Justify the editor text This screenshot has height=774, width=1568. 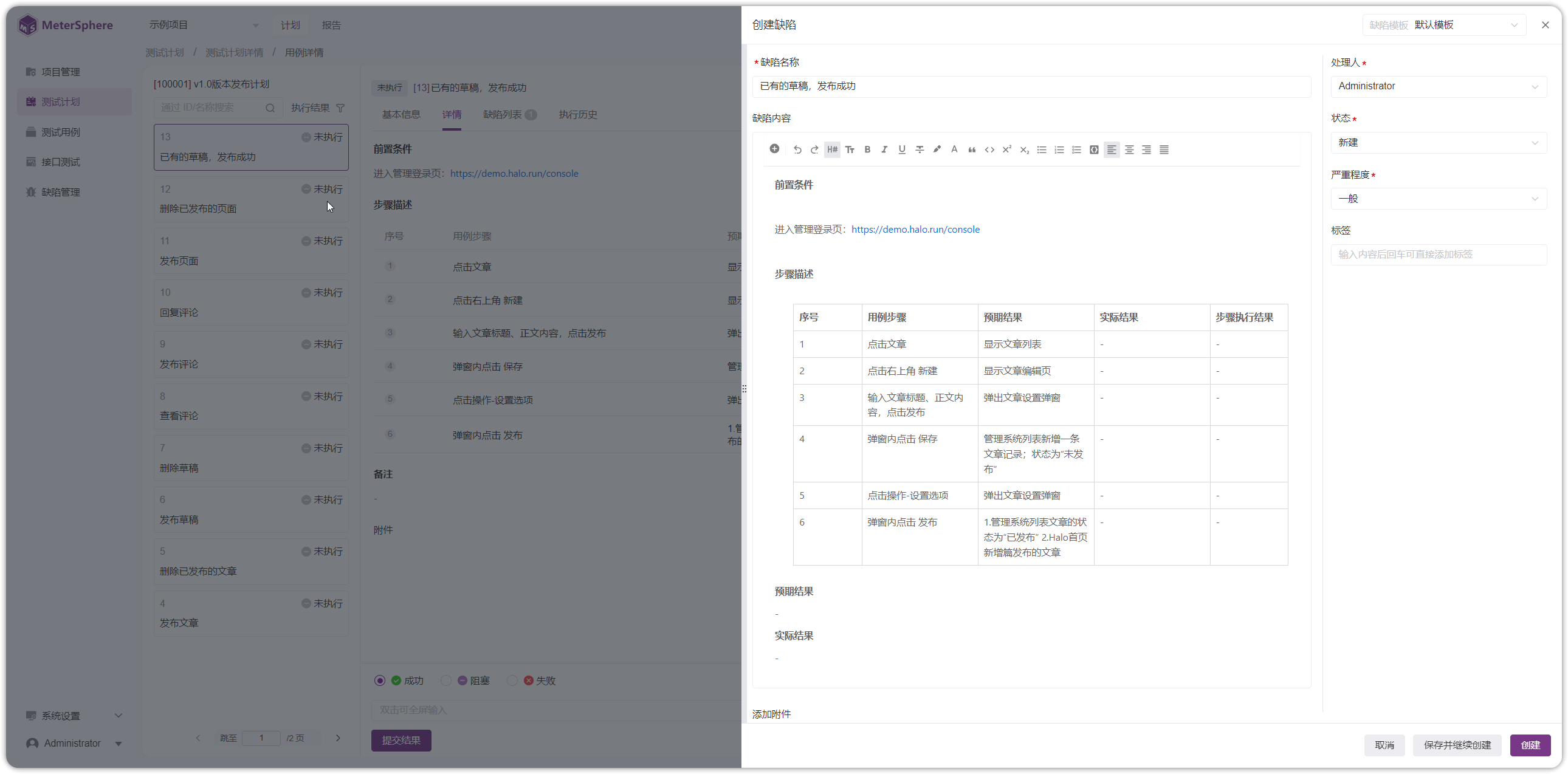pos(1164,149)
